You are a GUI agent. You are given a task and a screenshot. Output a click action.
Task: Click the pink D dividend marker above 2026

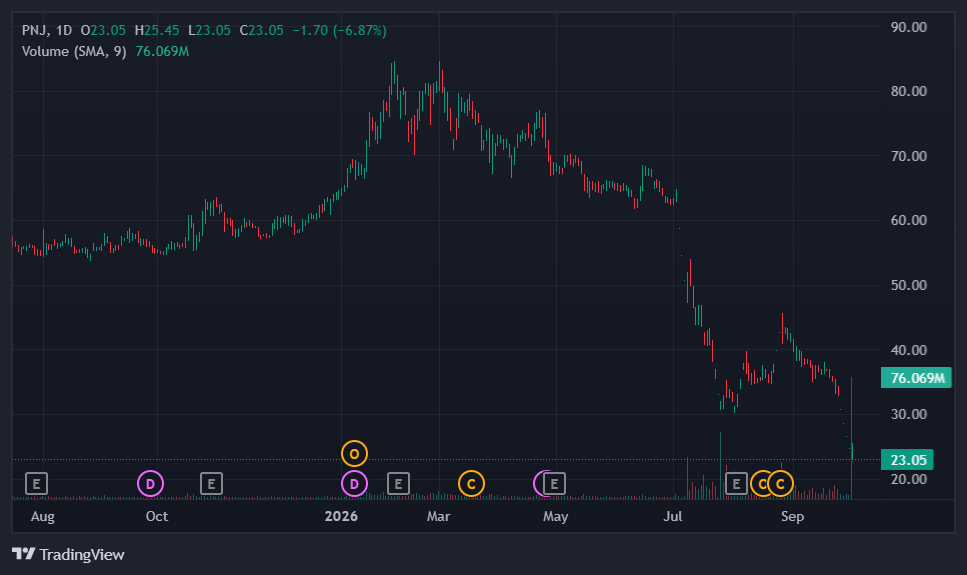click(355, 484)
